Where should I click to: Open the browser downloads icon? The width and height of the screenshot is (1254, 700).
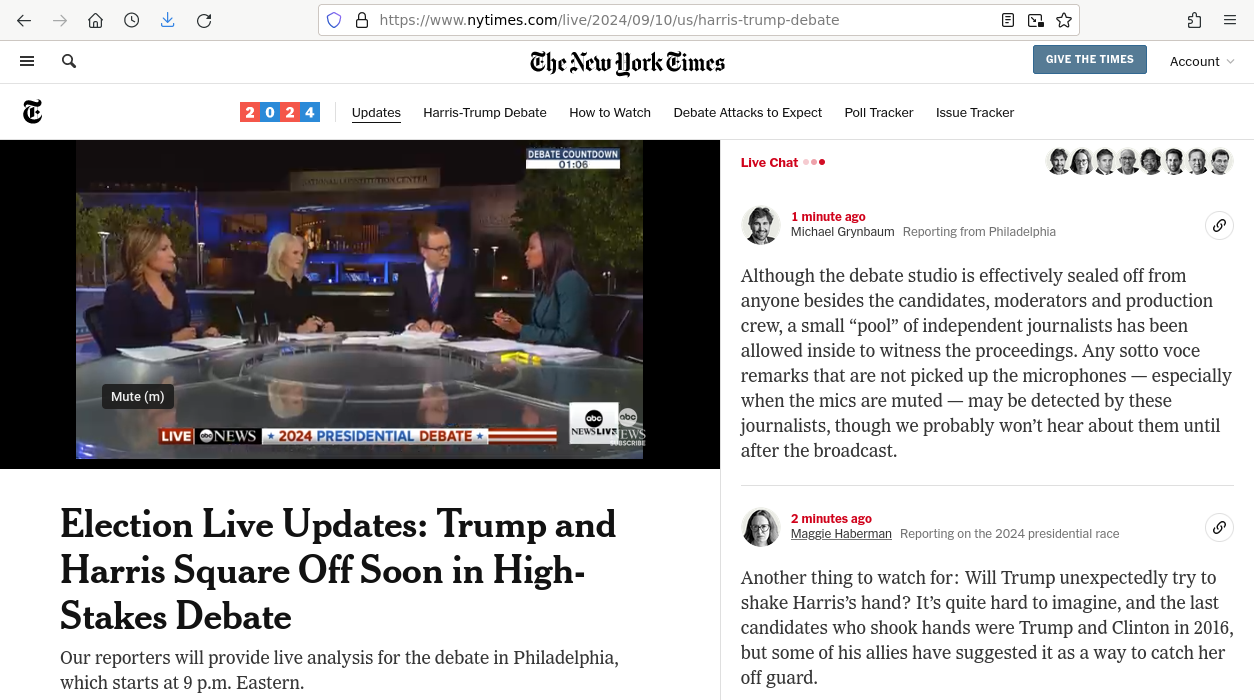click(x=167, y=20)
